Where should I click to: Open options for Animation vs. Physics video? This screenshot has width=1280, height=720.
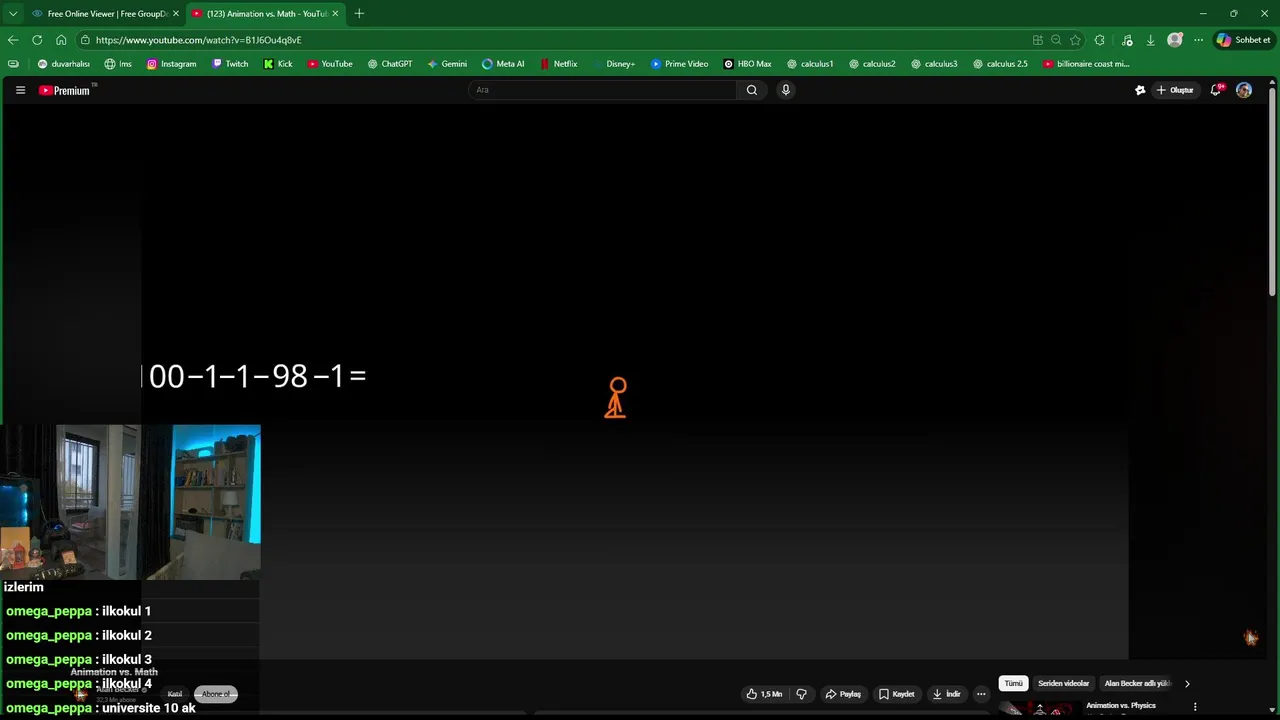pos(1195,707)
